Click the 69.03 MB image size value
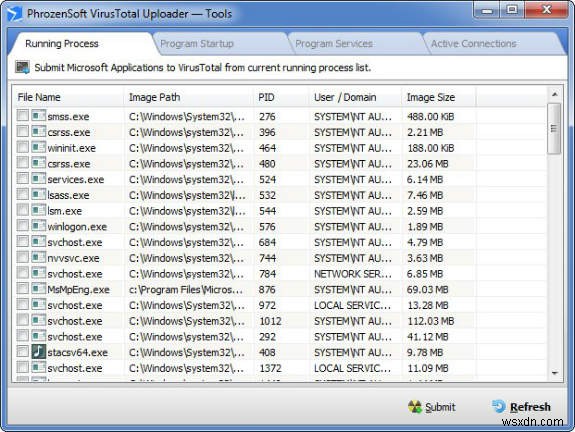Screen dimensions: 575x432 pos(427,290)
